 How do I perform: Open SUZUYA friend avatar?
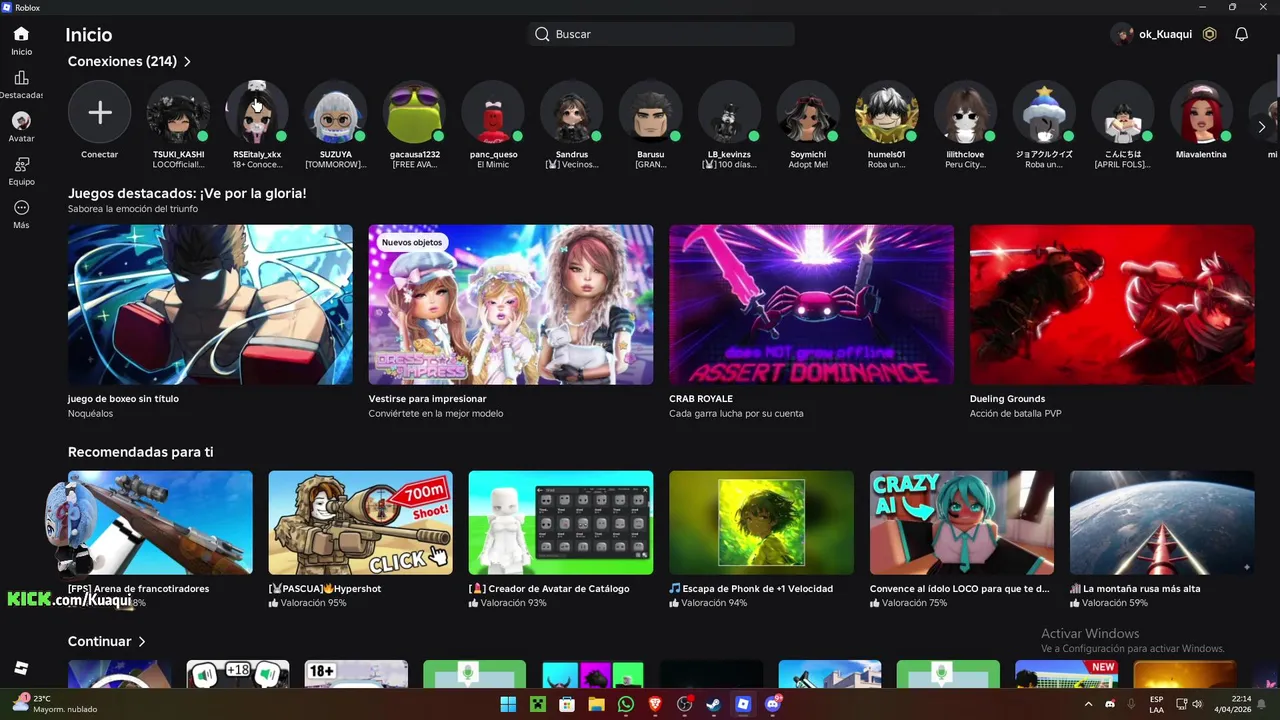click(336, 112)
